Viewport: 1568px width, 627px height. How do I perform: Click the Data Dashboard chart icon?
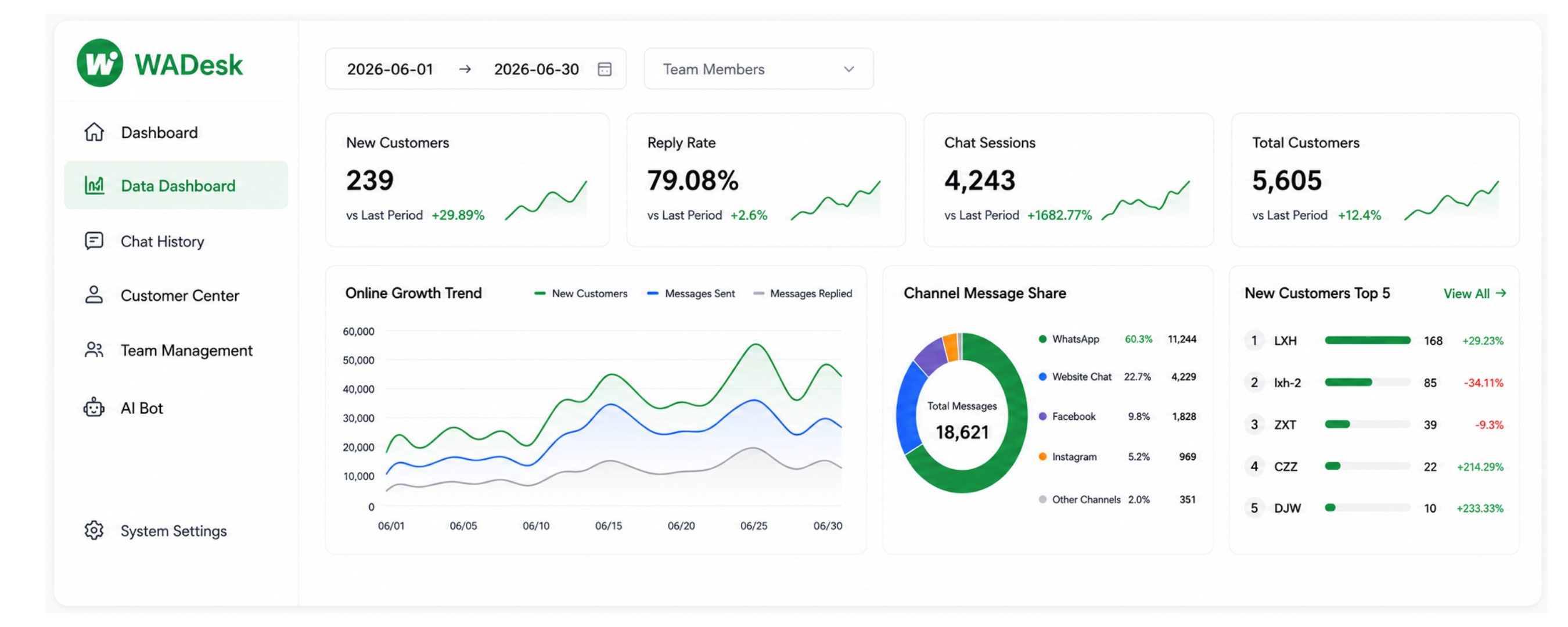pos(93,185)
